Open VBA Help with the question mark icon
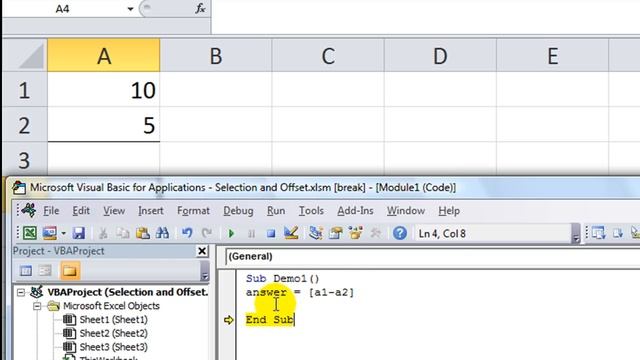 (x=400, y=233)
